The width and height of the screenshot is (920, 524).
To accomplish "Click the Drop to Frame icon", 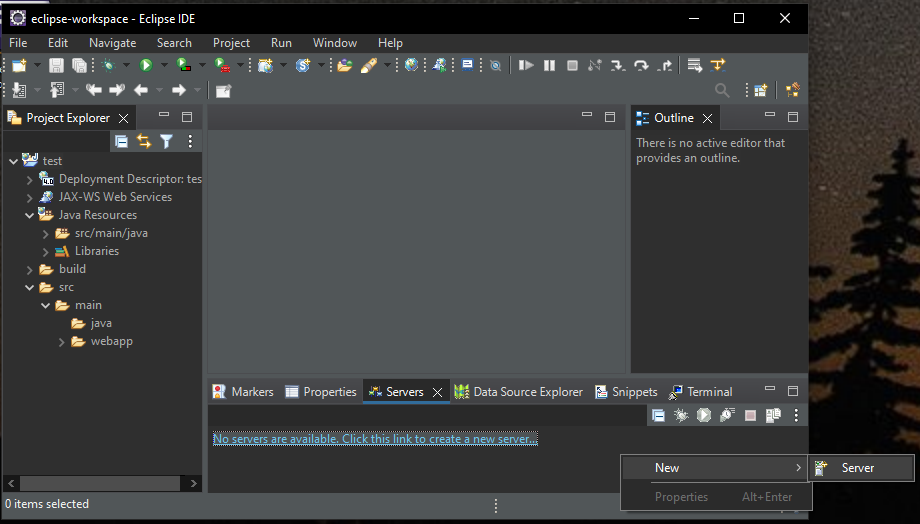I will 695,65.
